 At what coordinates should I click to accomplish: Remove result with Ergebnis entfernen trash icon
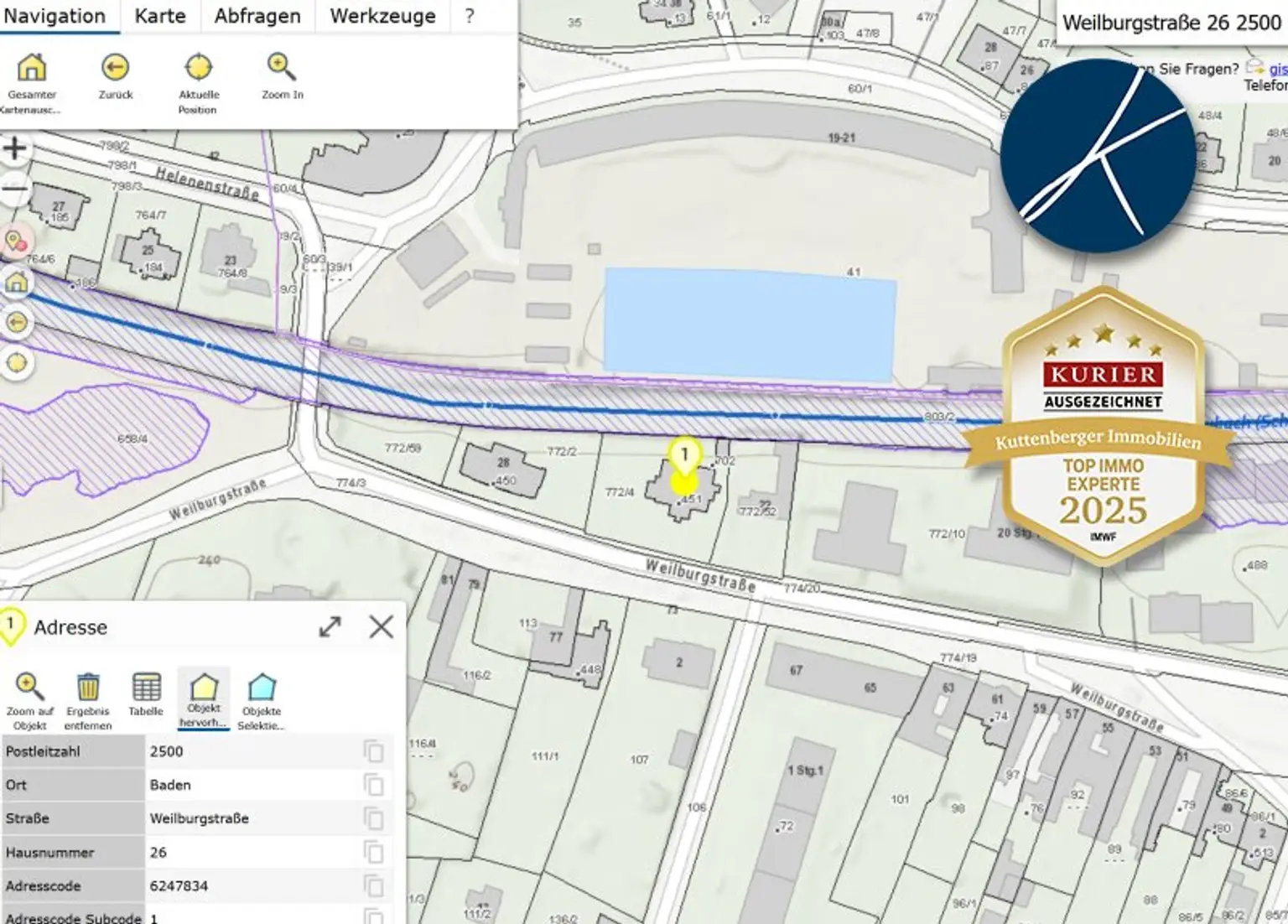click(88, 688)
